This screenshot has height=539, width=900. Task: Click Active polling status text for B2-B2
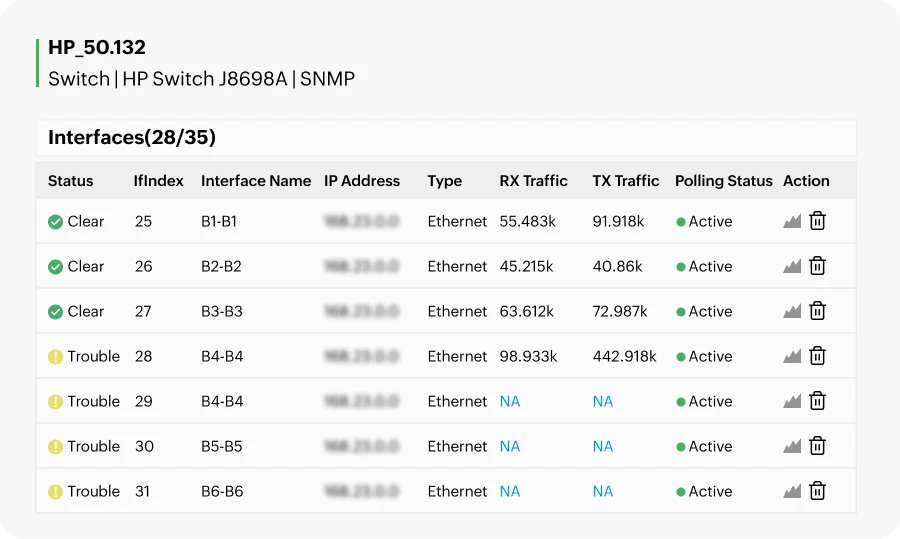(711, 266)
